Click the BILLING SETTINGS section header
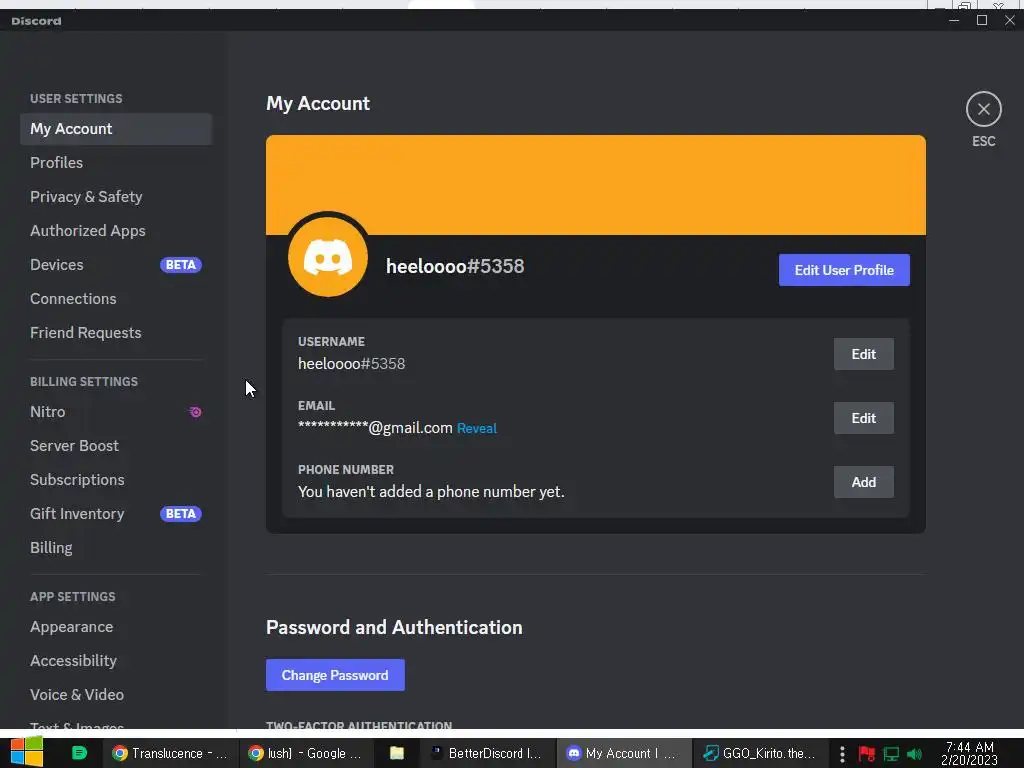This screenshot has width=1024, height=768. [84, 381]
